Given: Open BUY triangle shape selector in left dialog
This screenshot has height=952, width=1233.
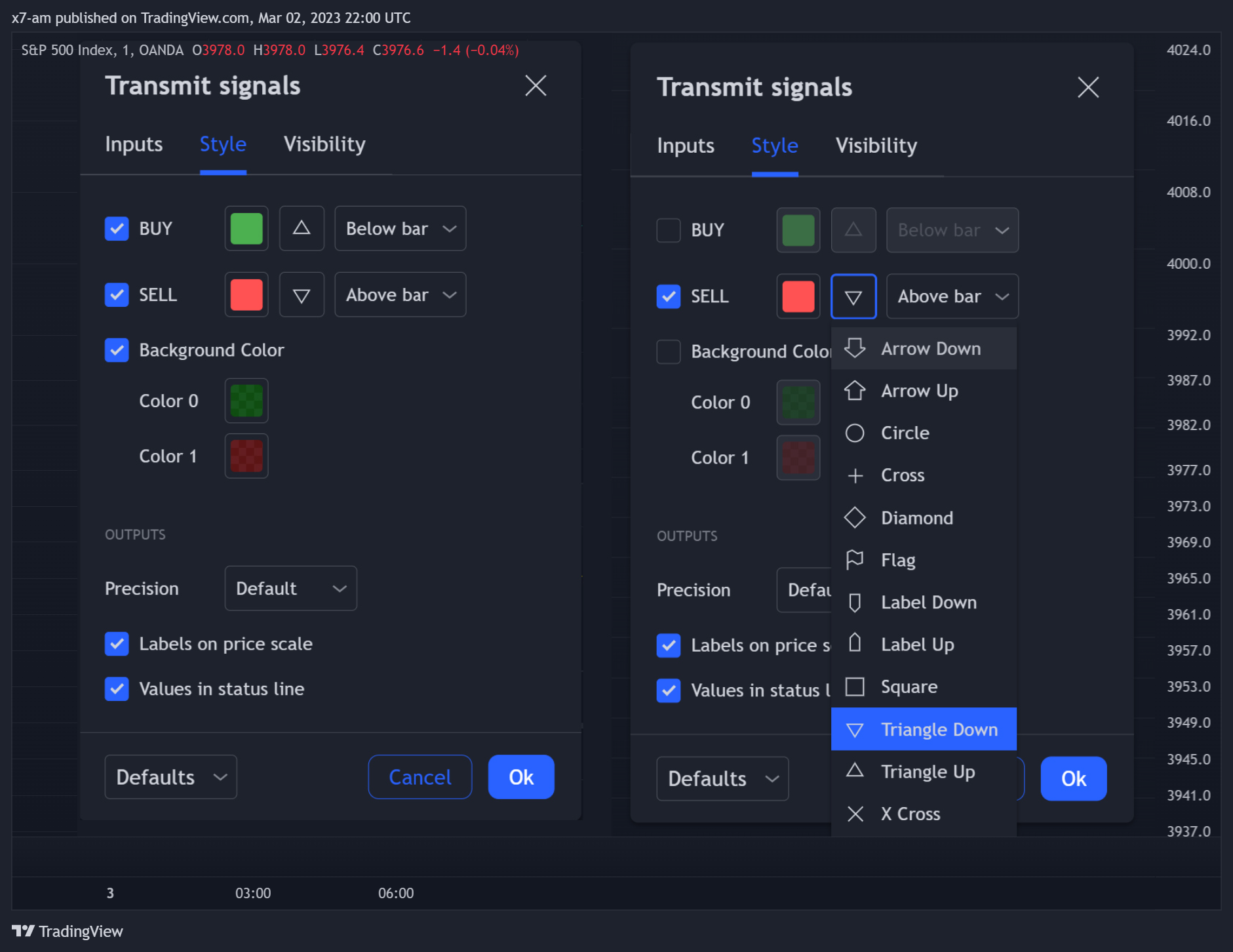Looking at the screenshot, I should 302,228.
